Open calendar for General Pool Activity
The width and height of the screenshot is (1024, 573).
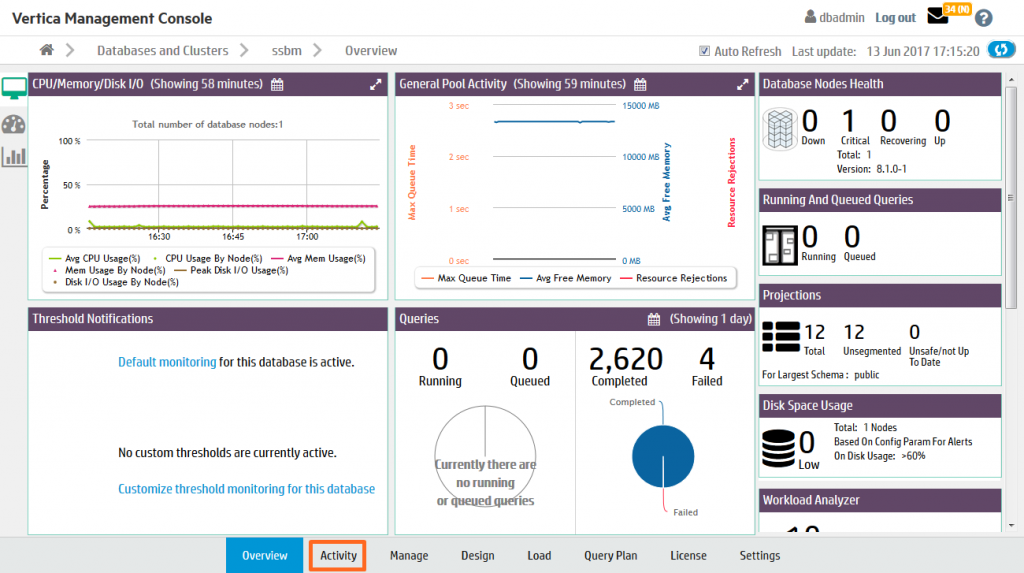coord(641,84)
